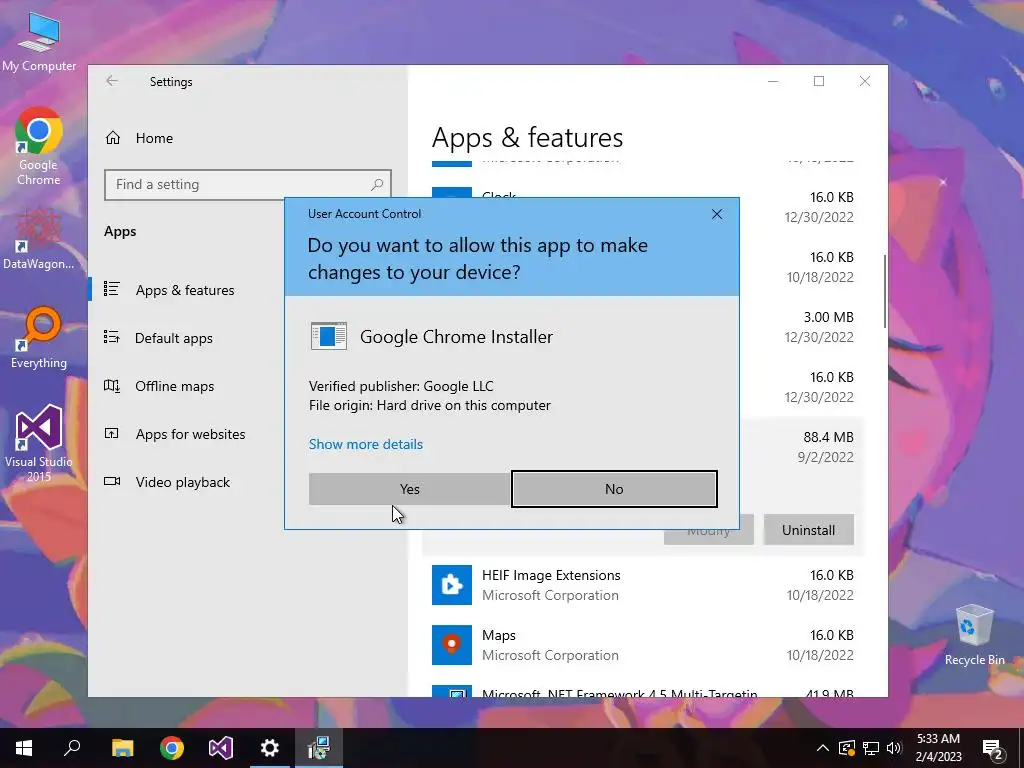Select HEIF Image Extensions app row
The image size is (1024, 768).
click(643, 585)
